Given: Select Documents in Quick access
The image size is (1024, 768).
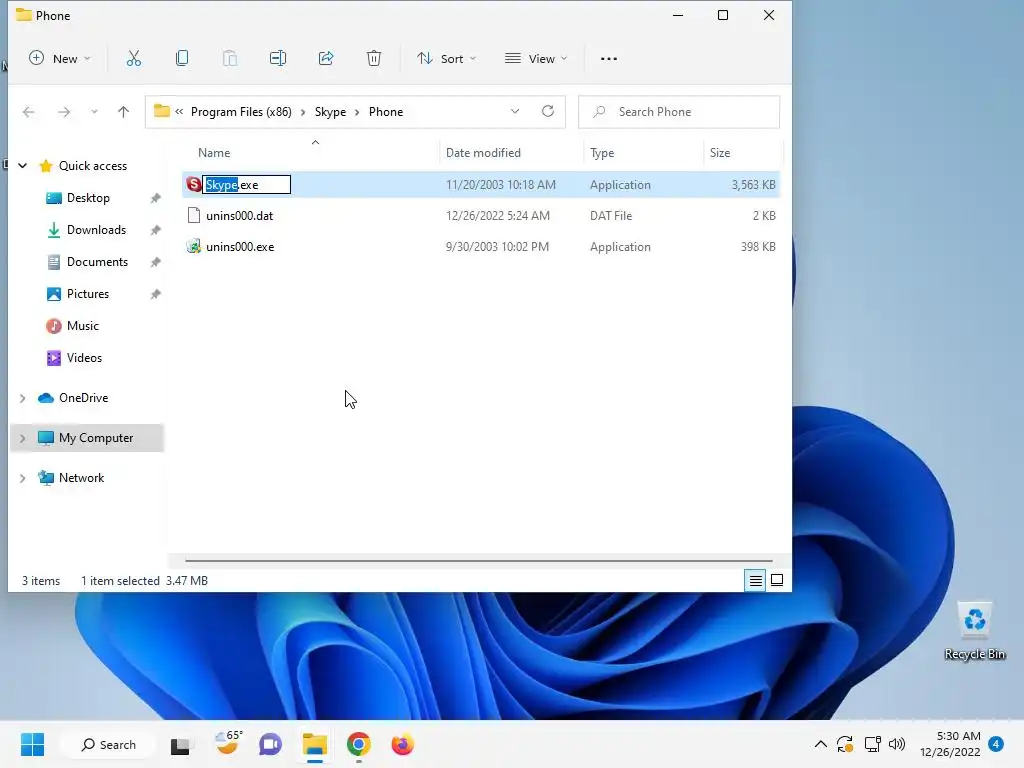Looking at the screenshot, I should [x=97, y=262].
